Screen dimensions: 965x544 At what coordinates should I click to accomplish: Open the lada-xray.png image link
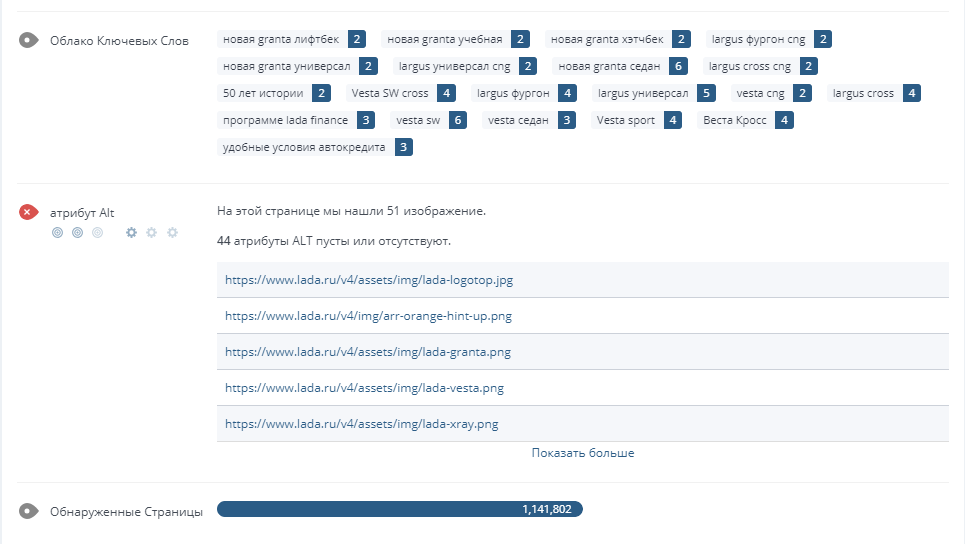[361, 424]
